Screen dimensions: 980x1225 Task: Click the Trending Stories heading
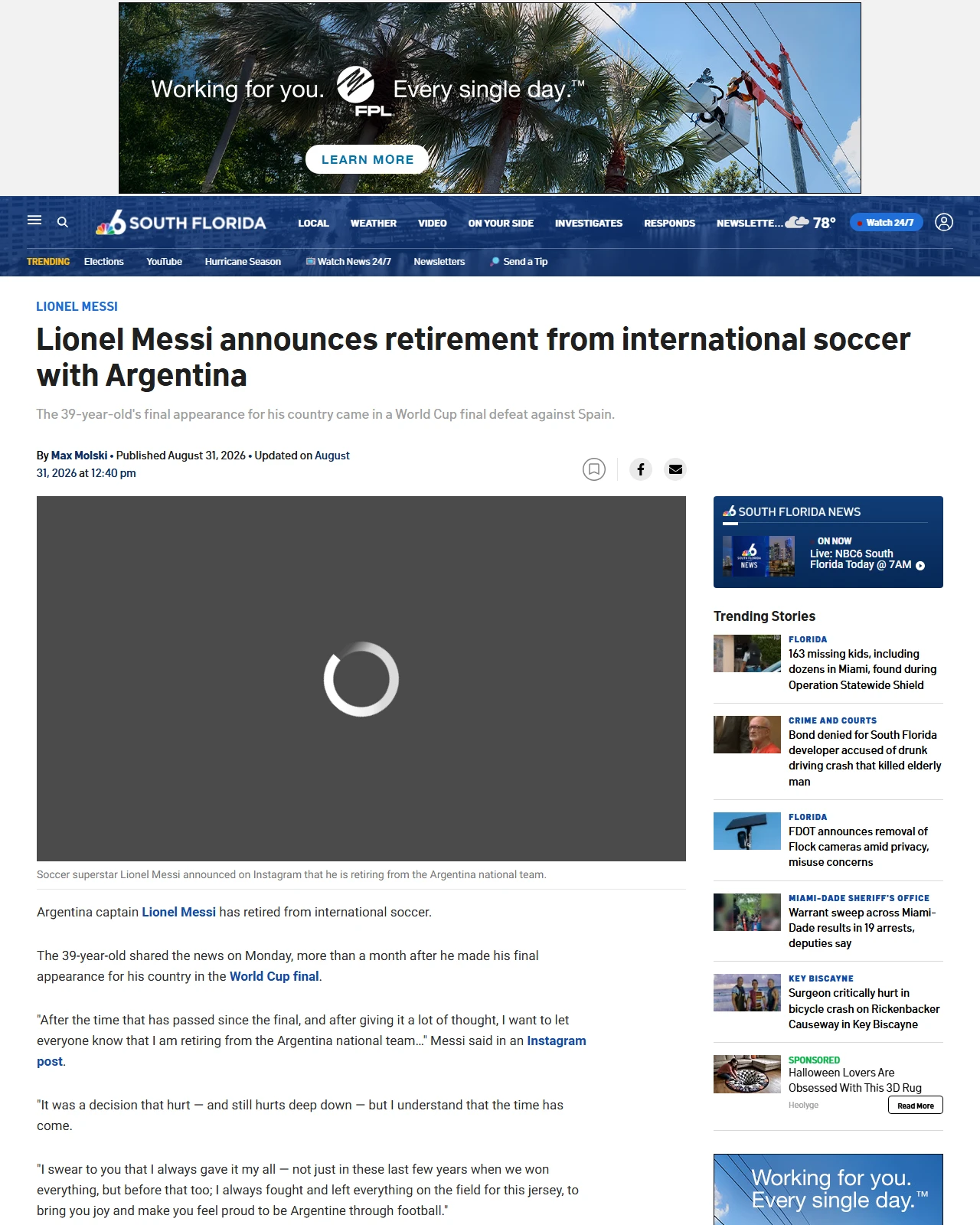click(764, 616)
